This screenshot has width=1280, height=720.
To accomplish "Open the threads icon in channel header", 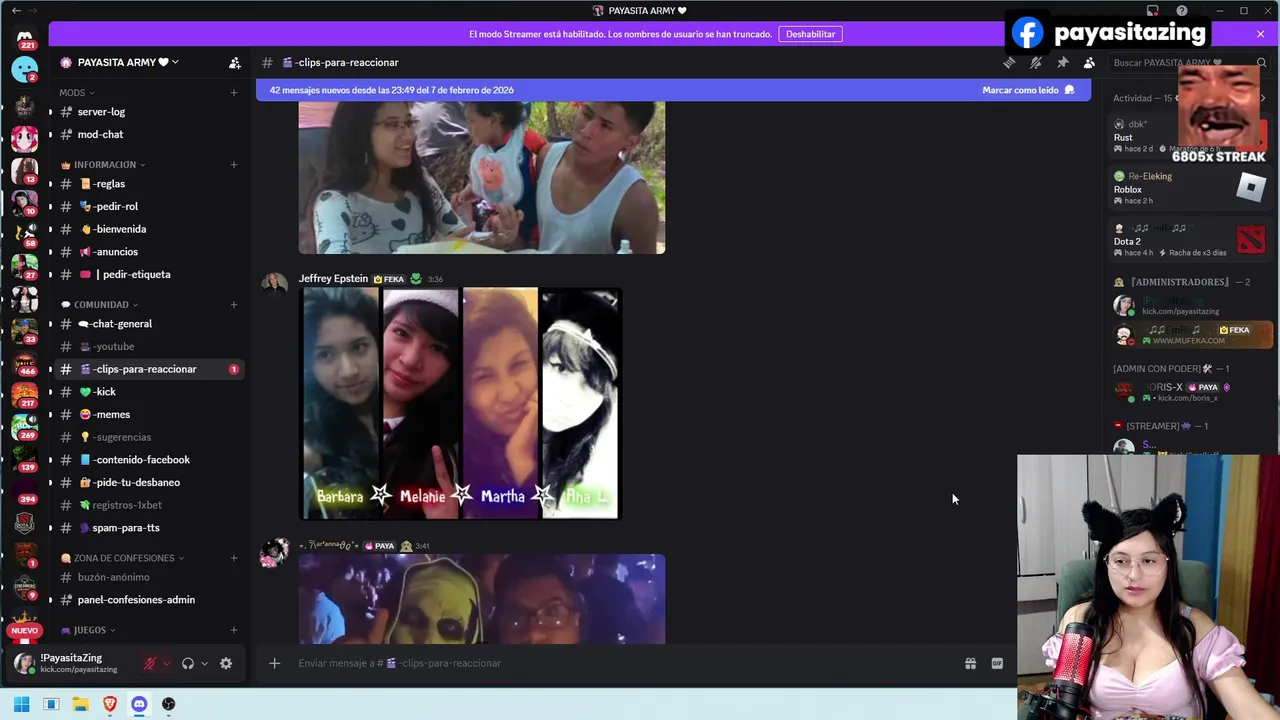I will [1009, 62].
